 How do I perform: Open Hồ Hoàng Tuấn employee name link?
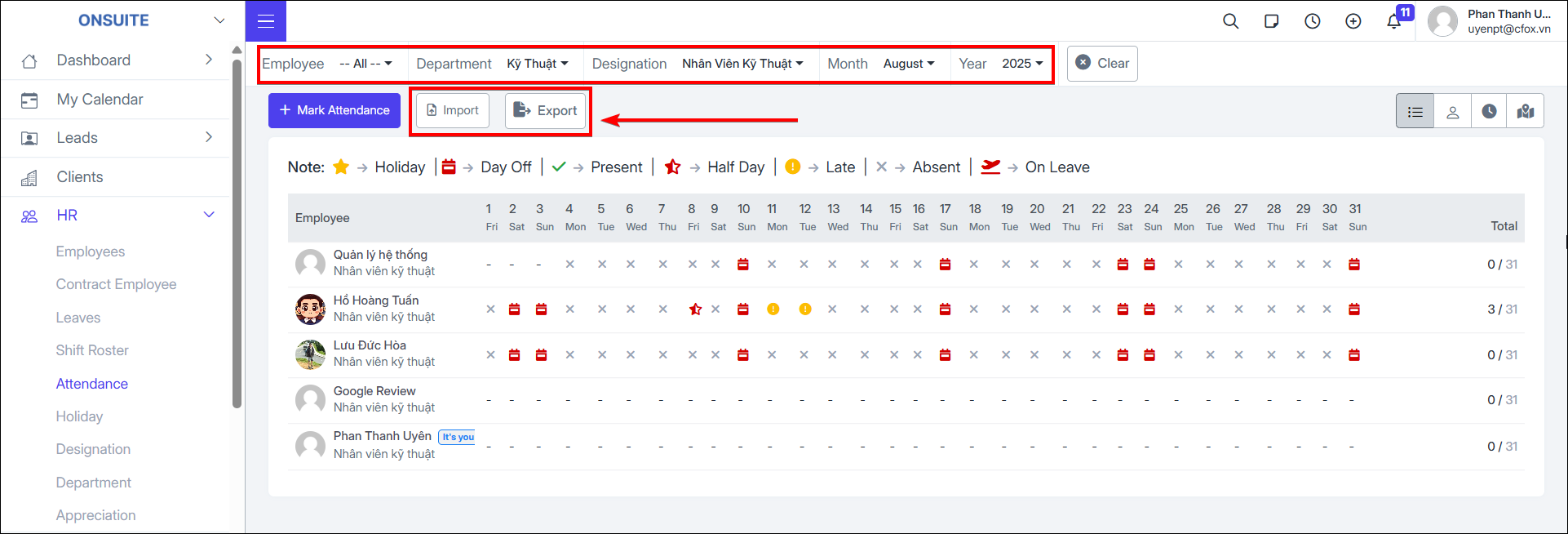(x=376, y=300)
